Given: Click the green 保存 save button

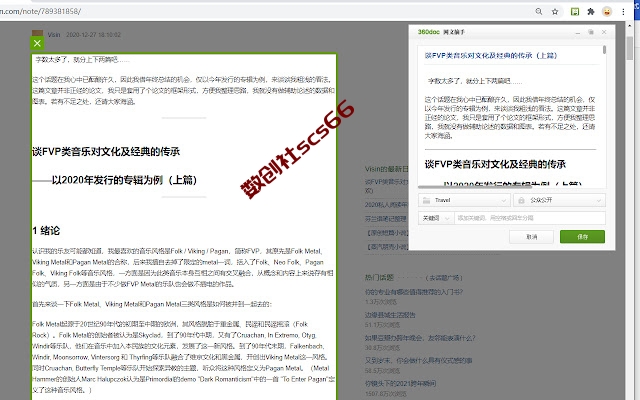Looking at the screenshot, I should (x=582, y=237).
